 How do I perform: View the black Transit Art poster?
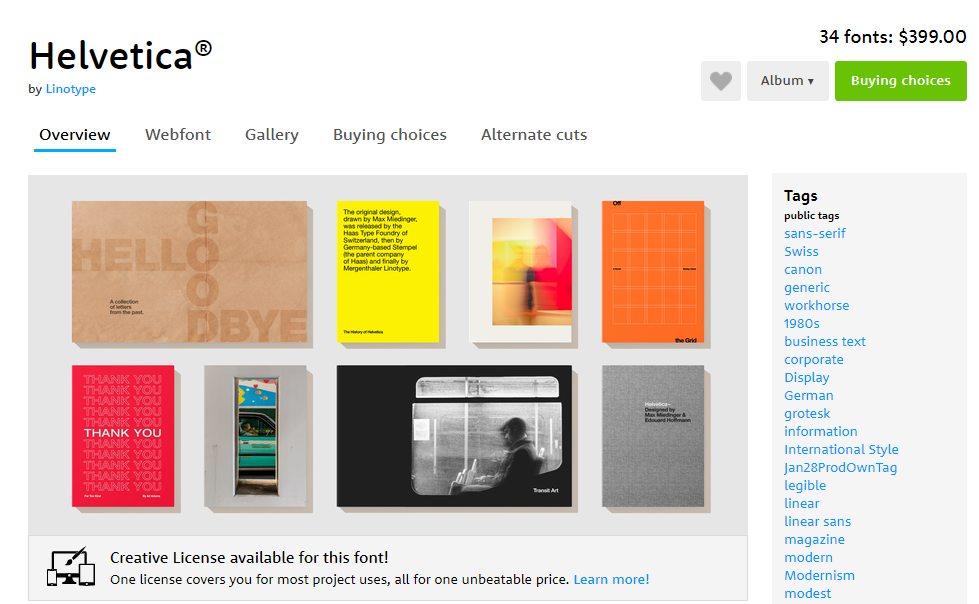[x=454, y=436]
